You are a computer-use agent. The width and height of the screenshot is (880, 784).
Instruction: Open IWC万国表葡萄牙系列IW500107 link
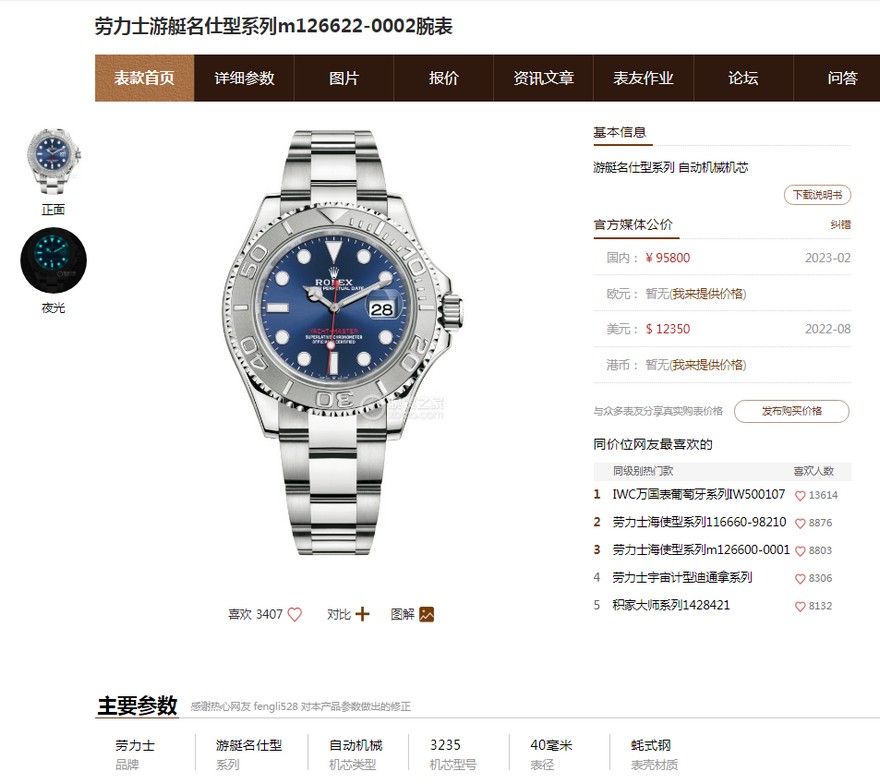698,494
